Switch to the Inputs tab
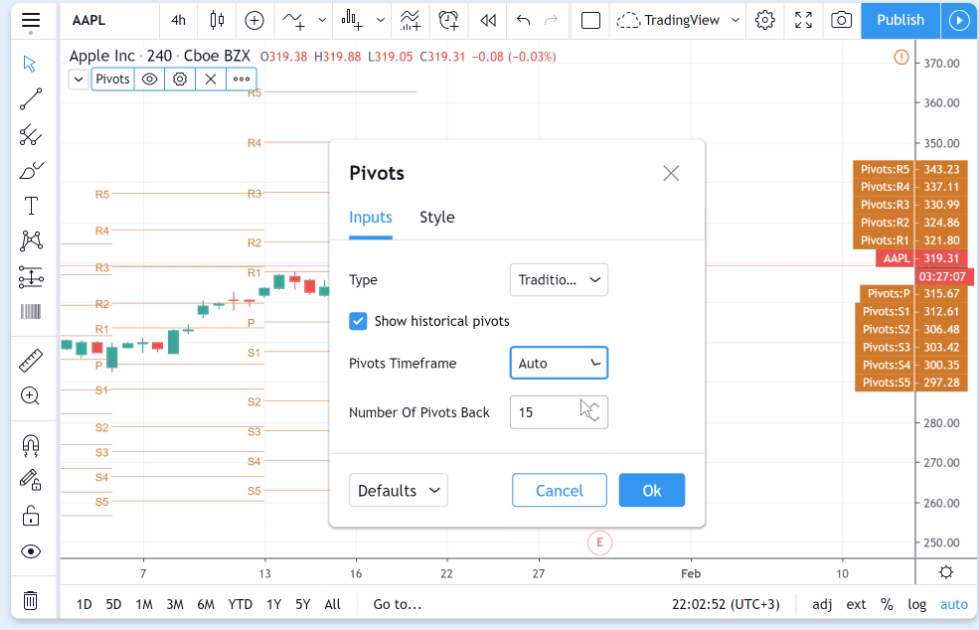 click(370, 217)
